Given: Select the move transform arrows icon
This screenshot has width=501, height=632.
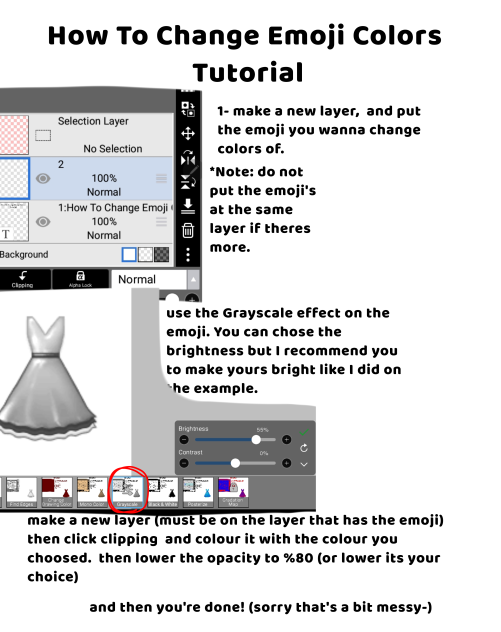Looking at the screenshot, I should (188, 133).
